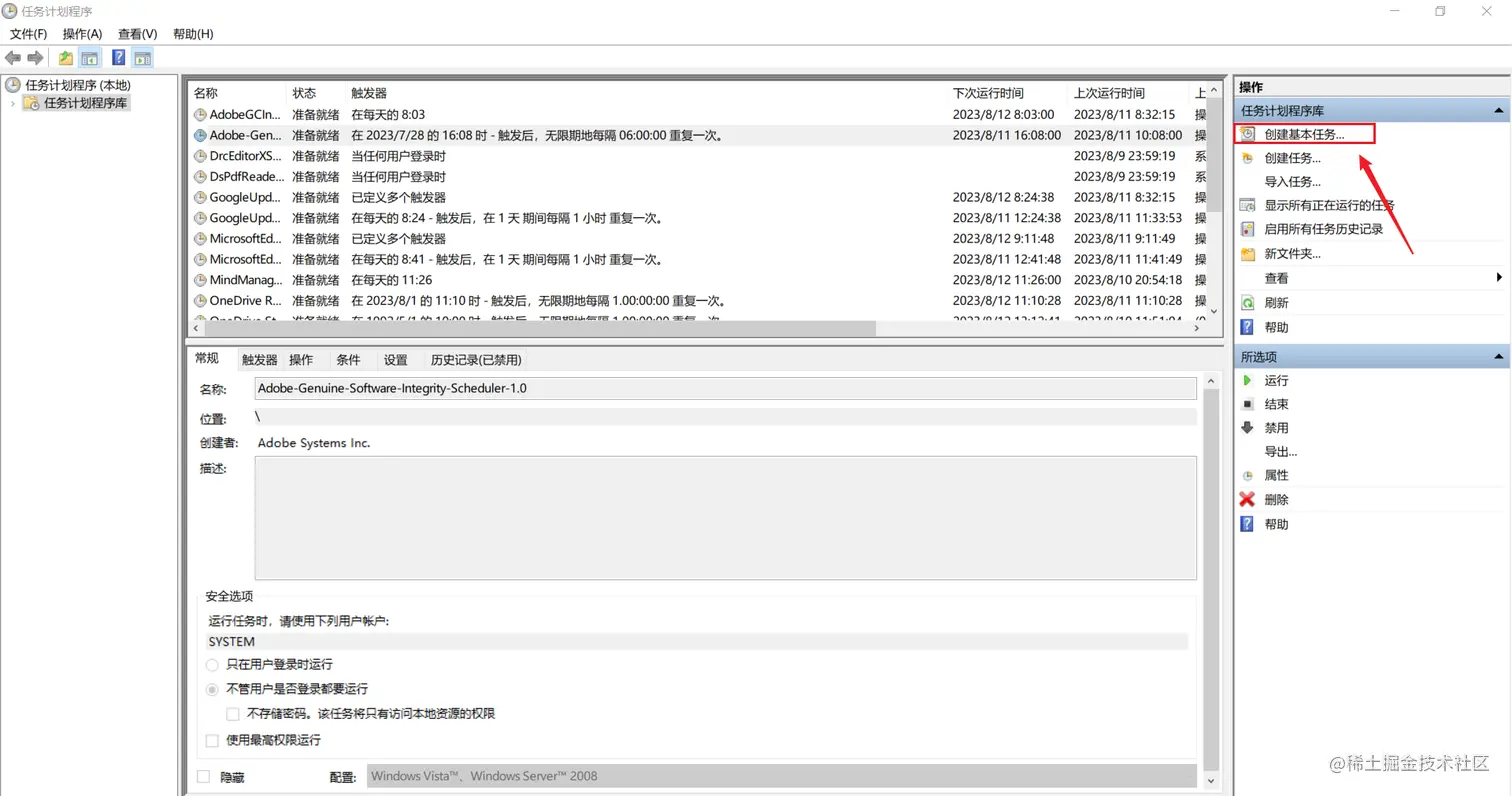
Task: Click the blue Help toolbar icon
Action: coord(118,58)
